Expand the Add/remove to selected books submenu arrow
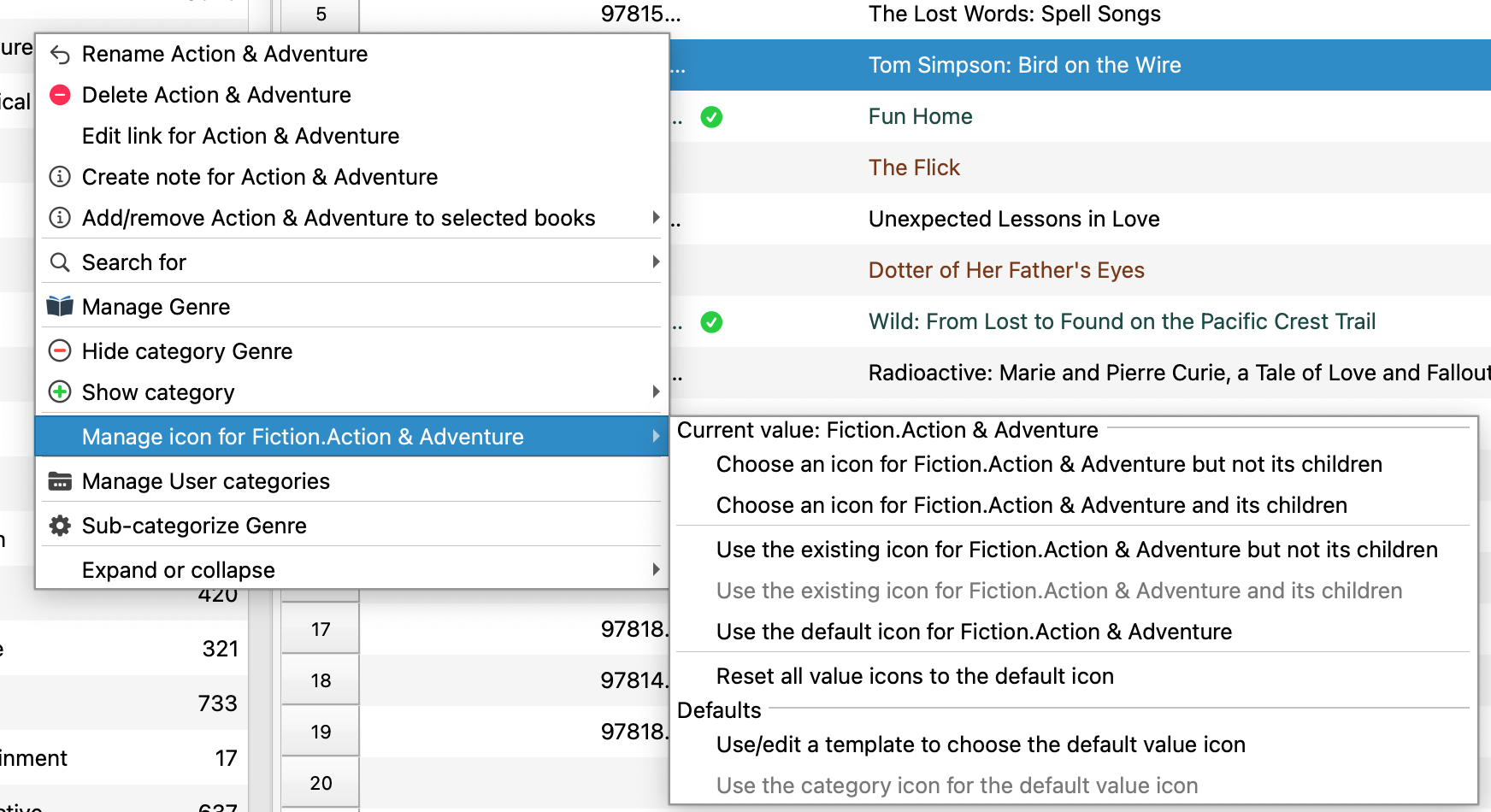 pyautogui.click(x=656, y=218)
